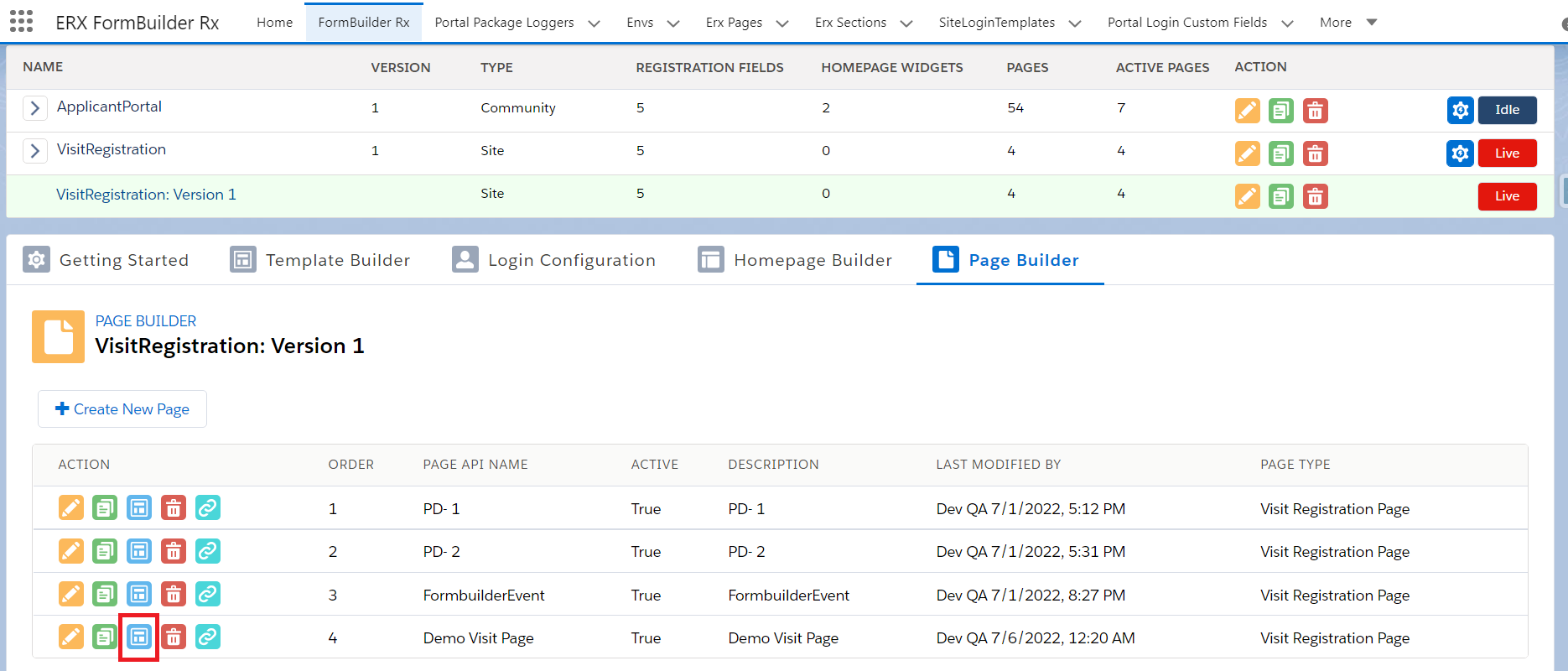Open settings gear for ApplicantPortal
This screenshot has height=671, width=1568.
[1460, 110]
